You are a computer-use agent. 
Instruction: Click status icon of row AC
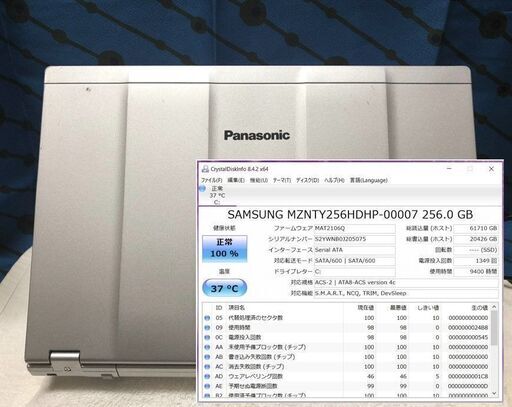tap(207, 367)
